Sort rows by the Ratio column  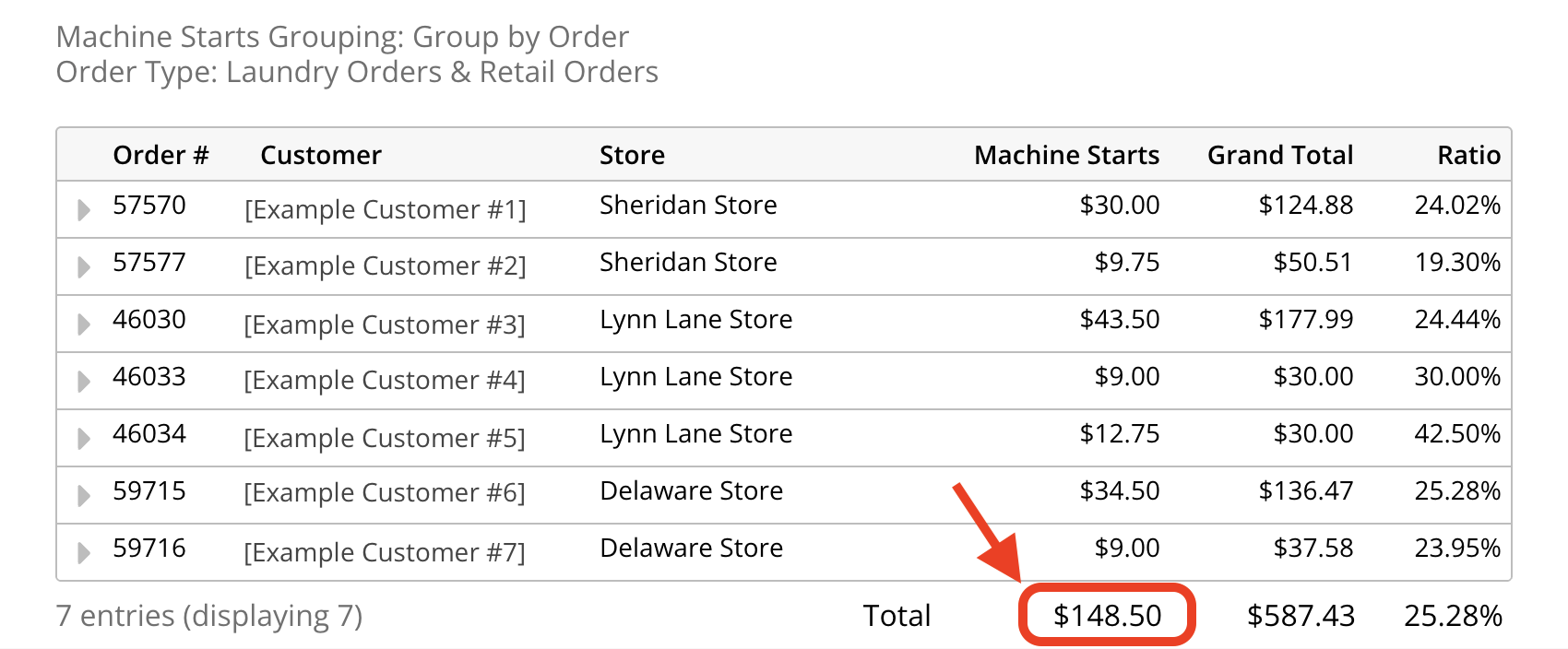point(1468,155)
